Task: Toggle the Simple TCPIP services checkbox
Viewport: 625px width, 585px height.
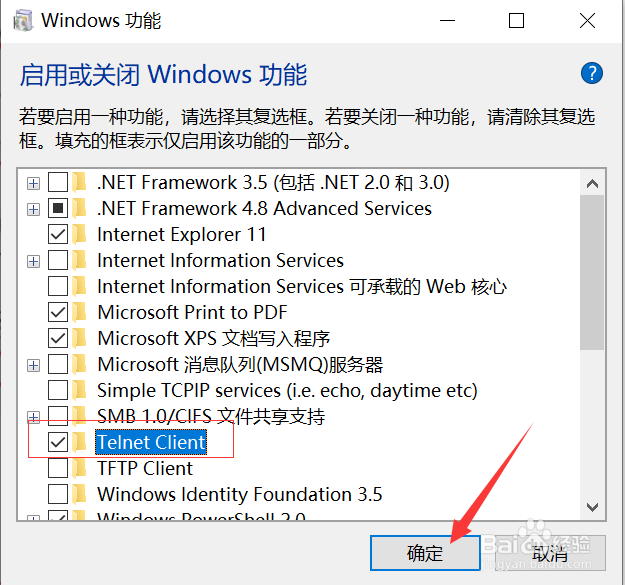Action: [58, 390]
